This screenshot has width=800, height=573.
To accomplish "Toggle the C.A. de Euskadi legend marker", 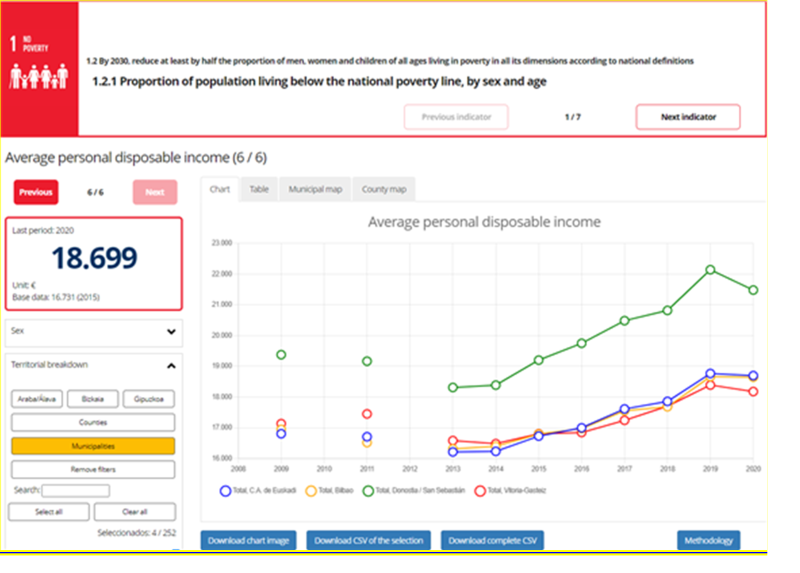I will point(225,490).
